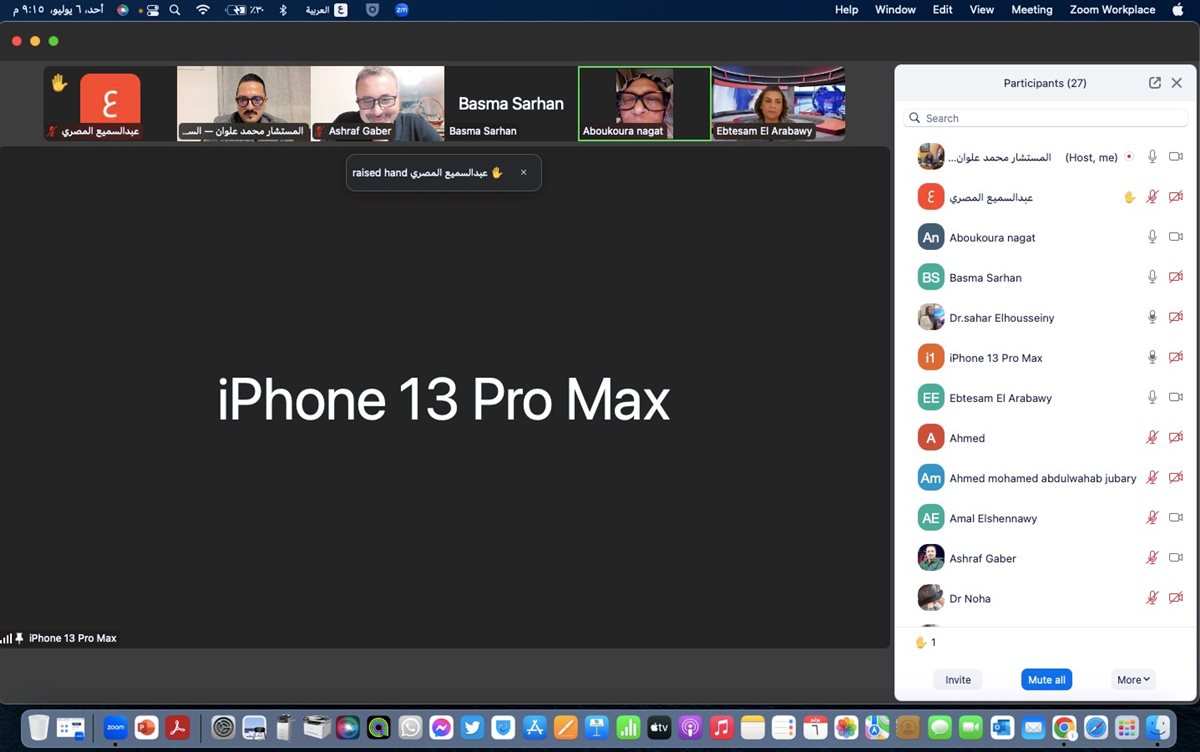Screen dimensions: 1200x752
Task: Open Music app in the Dock
Action: [721, 727]
